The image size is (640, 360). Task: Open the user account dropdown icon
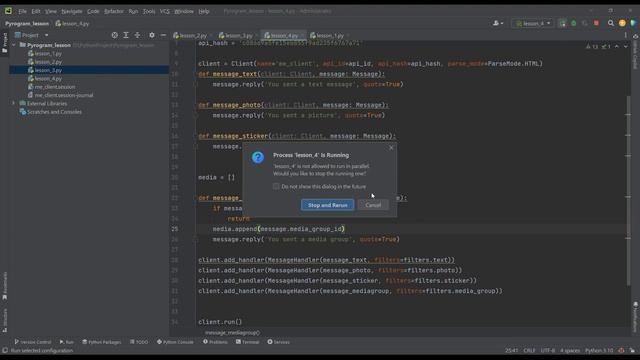(x=498, y=24)
